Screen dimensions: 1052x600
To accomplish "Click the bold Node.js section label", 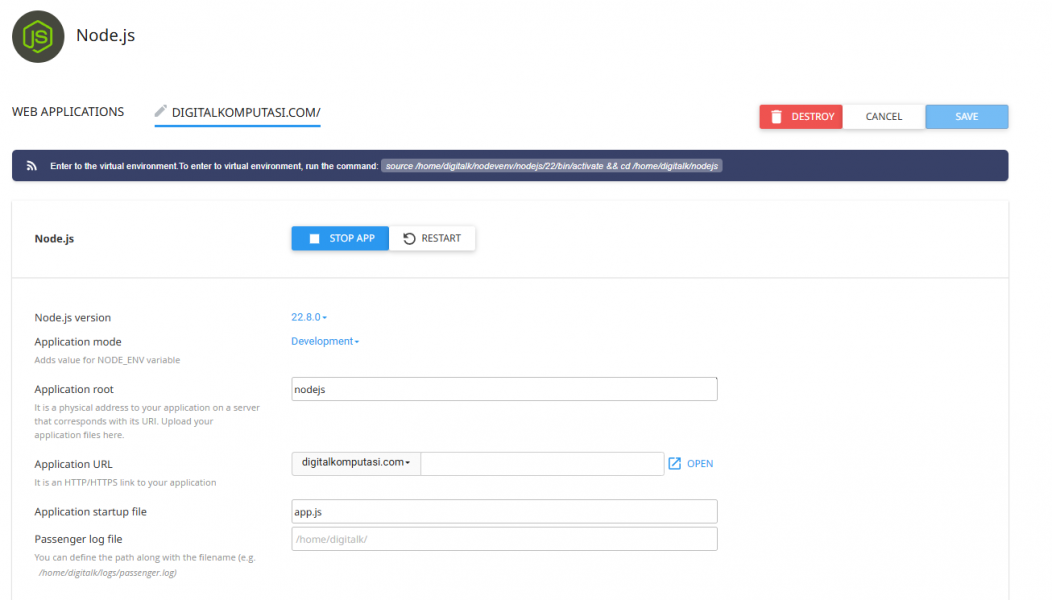I will click(54, 238).
